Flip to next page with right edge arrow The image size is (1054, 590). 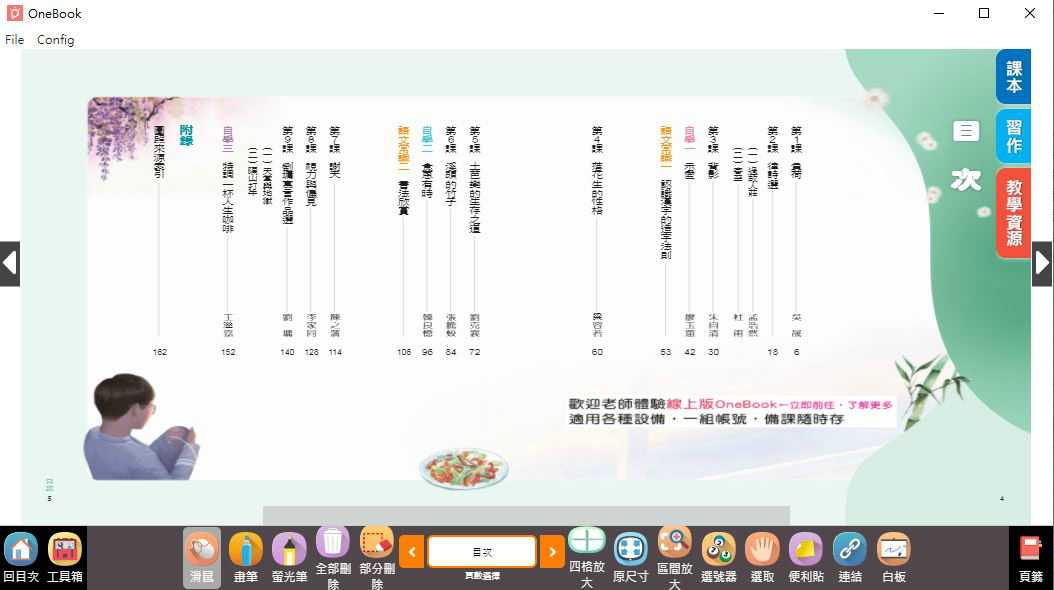click(1043, 263)
